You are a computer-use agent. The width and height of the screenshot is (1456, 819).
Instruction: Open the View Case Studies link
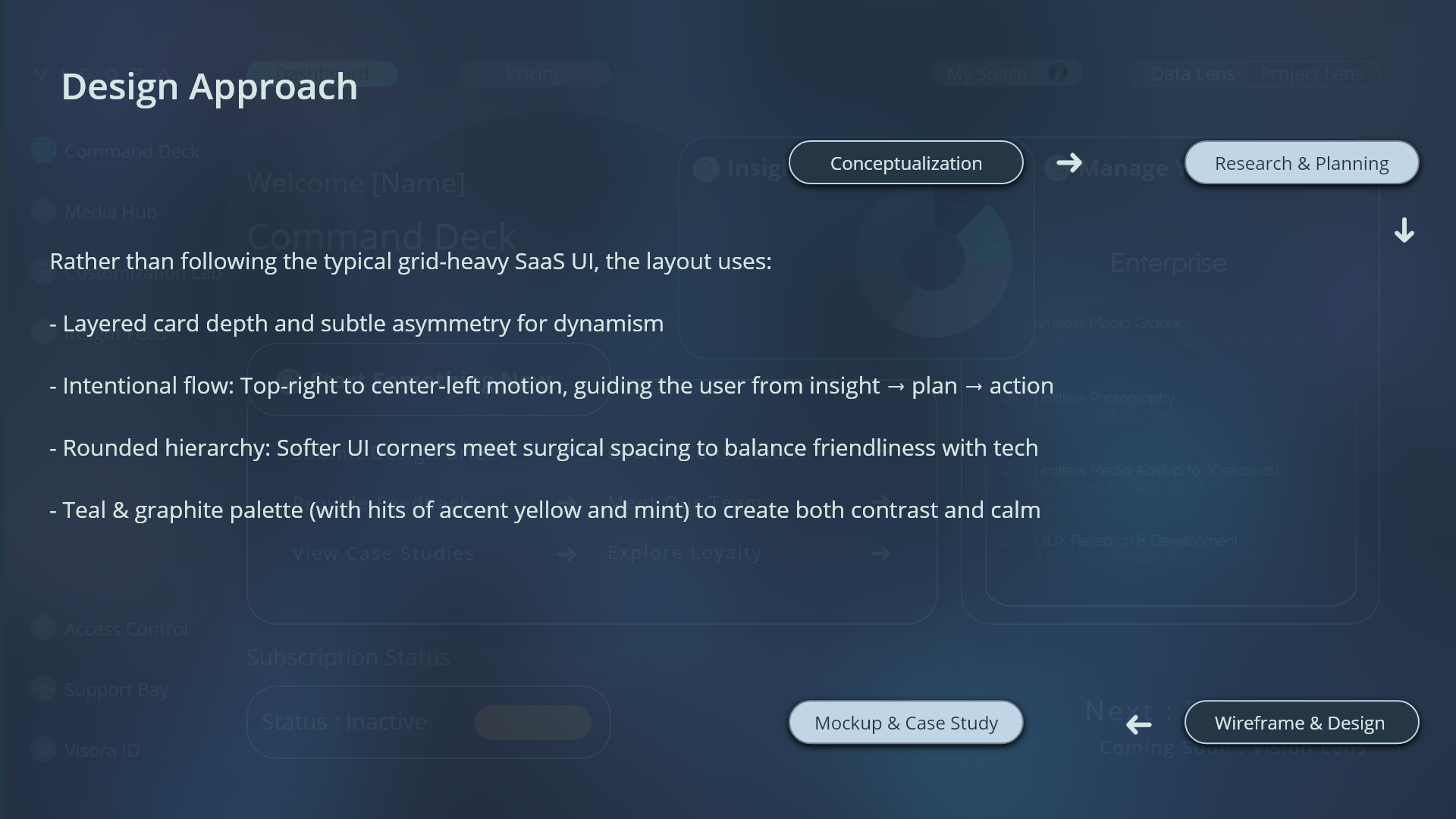point(384,554)
